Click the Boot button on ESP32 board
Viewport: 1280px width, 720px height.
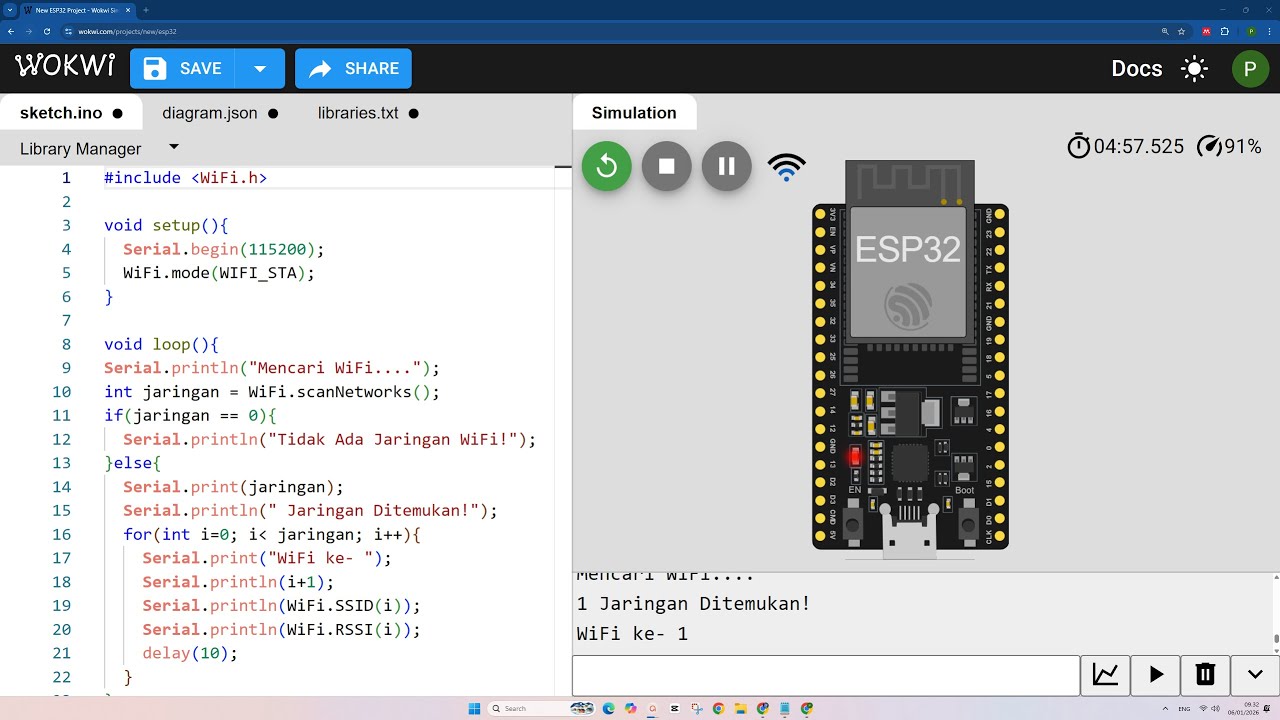coord(968,523)
